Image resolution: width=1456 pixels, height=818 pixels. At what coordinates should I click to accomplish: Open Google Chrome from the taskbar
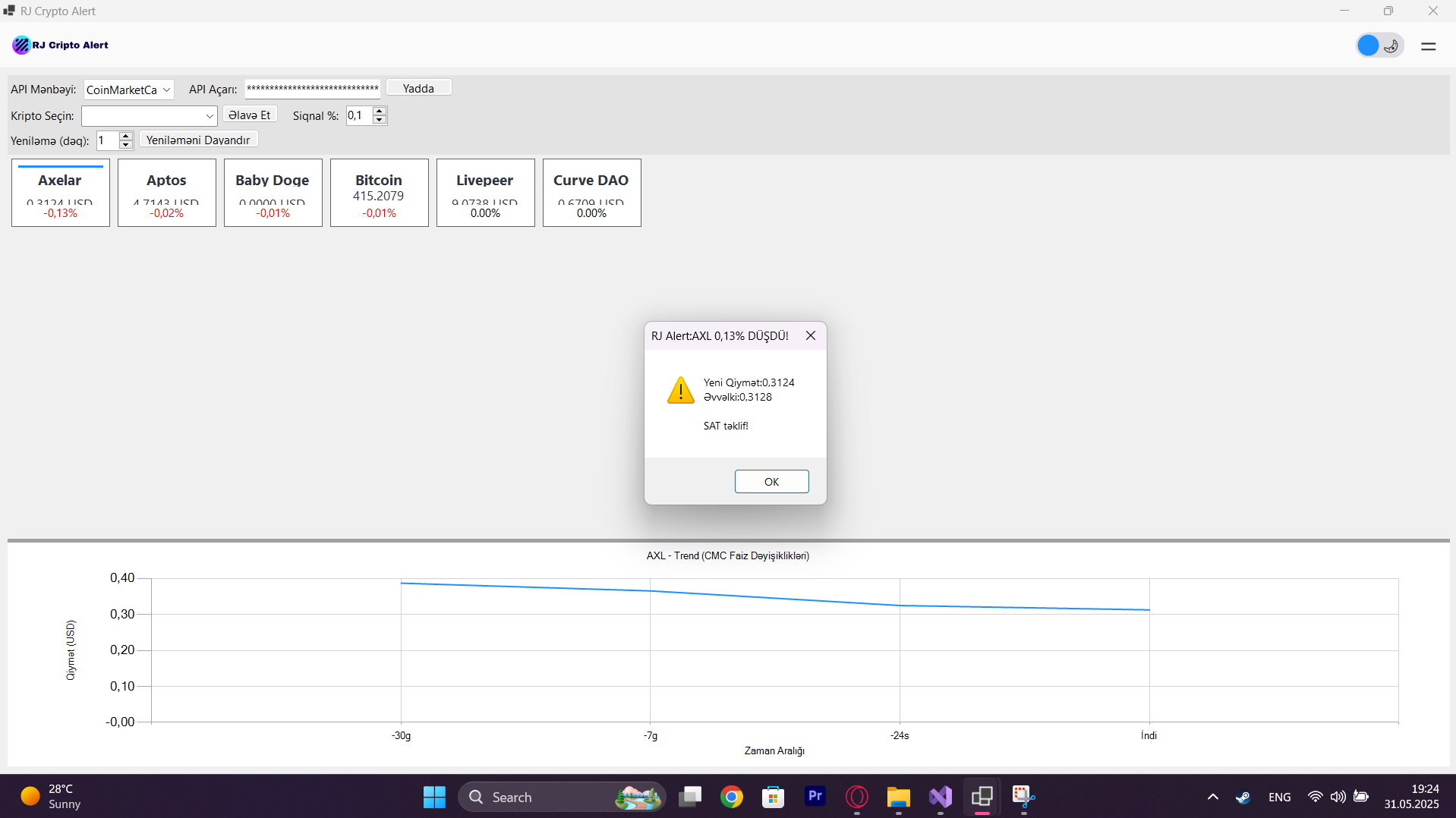tap(731, 797)
